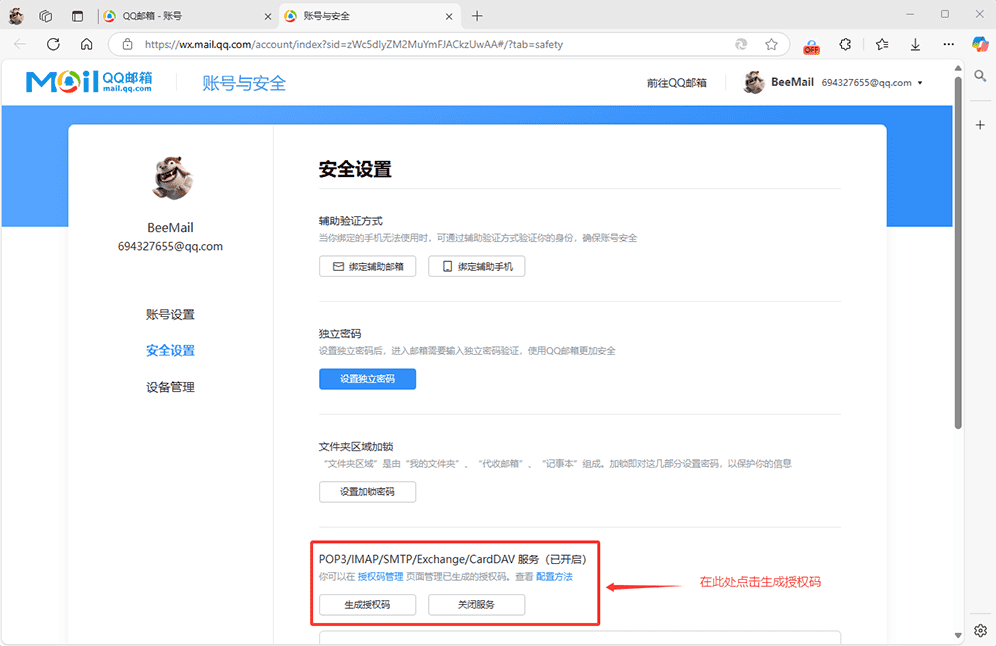
Task: Add page to favorites with star icon
Action: tap(771, 44)
